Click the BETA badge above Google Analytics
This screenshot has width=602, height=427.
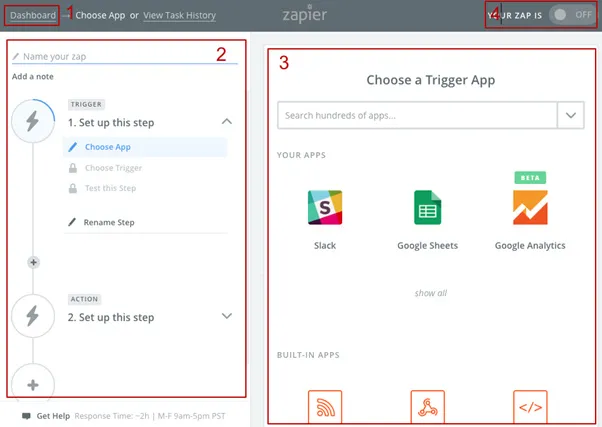(530, 177)
